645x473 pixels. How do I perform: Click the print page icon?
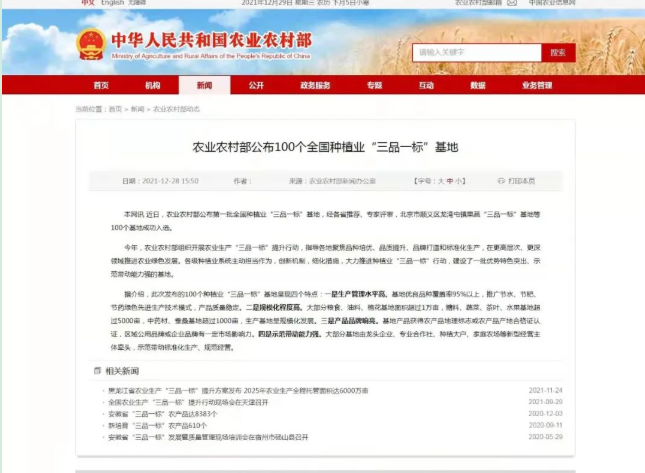point(503,181)
